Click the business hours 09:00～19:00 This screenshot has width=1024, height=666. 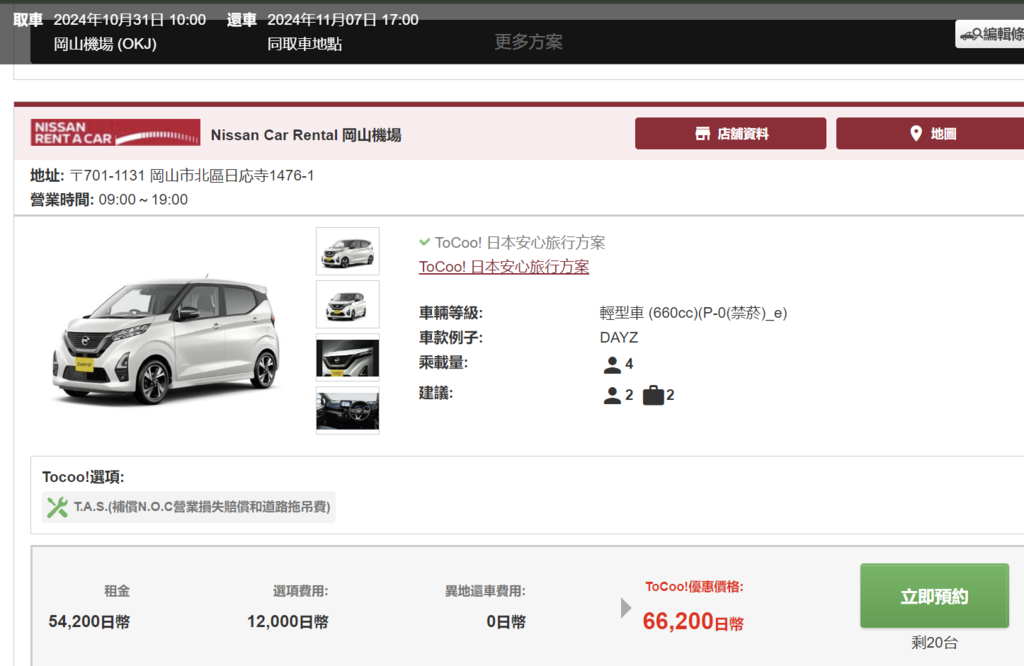click(143, 200)
